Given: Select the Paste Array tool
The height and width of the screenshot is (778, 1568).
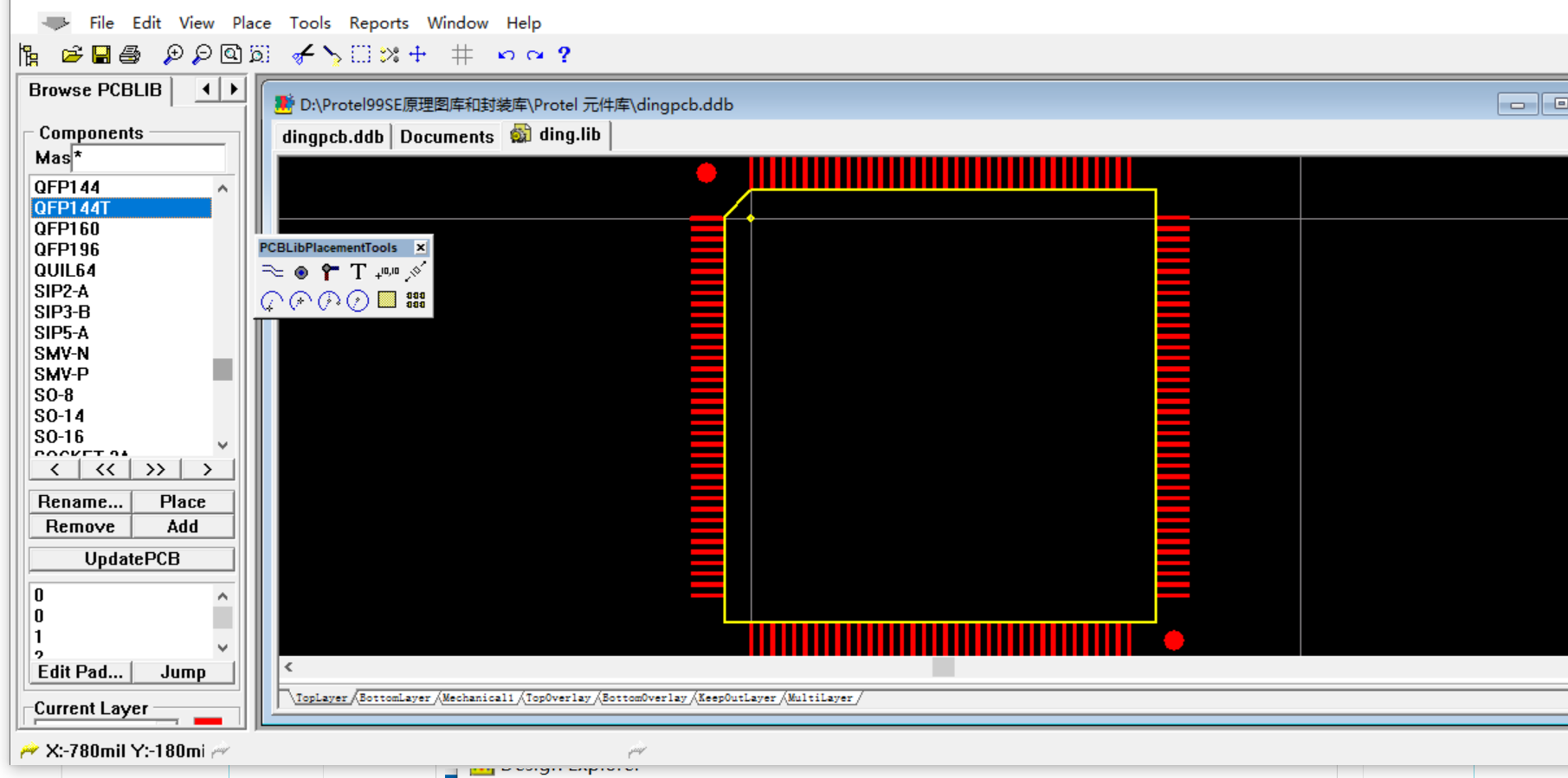Looking at the screenshot, I should 416,300.
